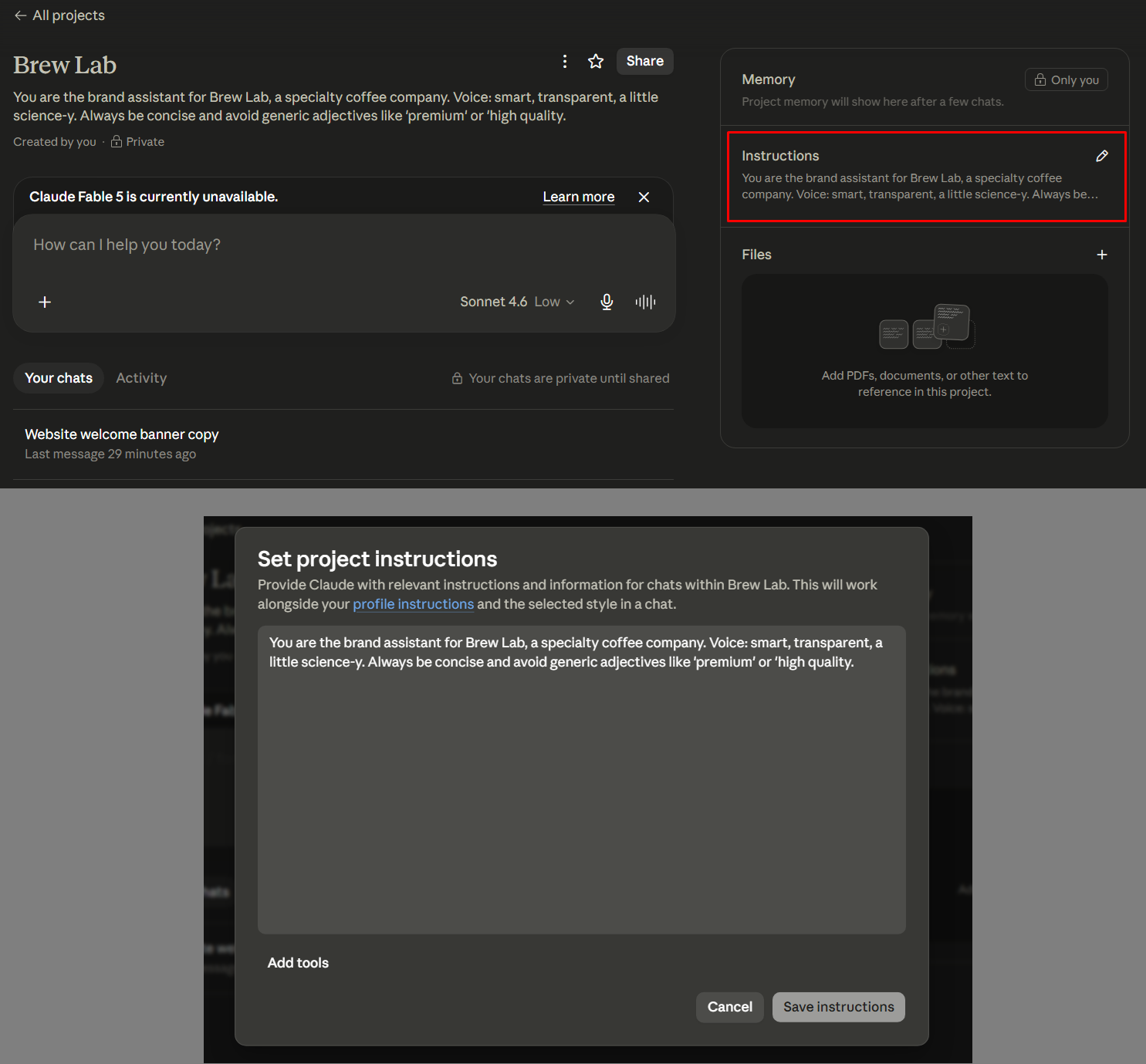1146x1064 pixels.
Task: Click 'Your chats are private until shared' text
Action: click(569, 378)
